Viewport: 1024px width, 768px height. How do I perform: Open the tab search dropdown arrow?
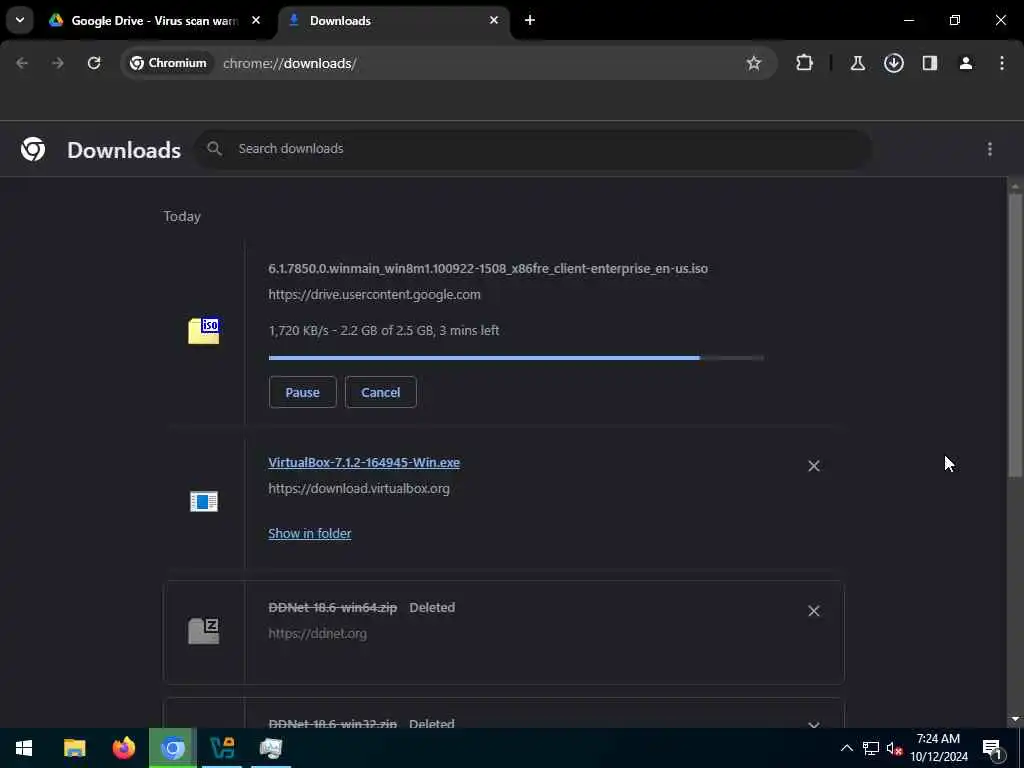20,20
